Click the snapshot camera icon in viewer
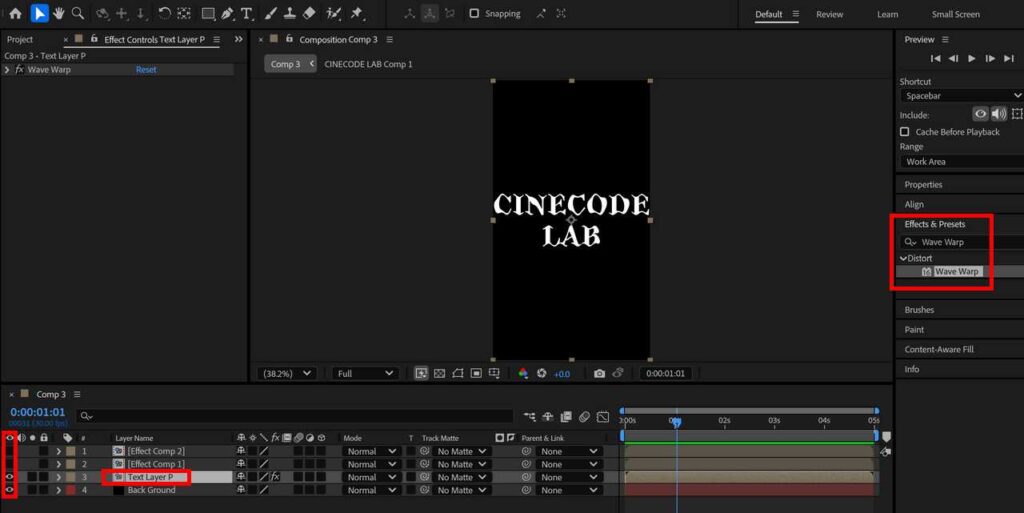The height and width of the screenshot is (513, 1024). click(599, 373)
